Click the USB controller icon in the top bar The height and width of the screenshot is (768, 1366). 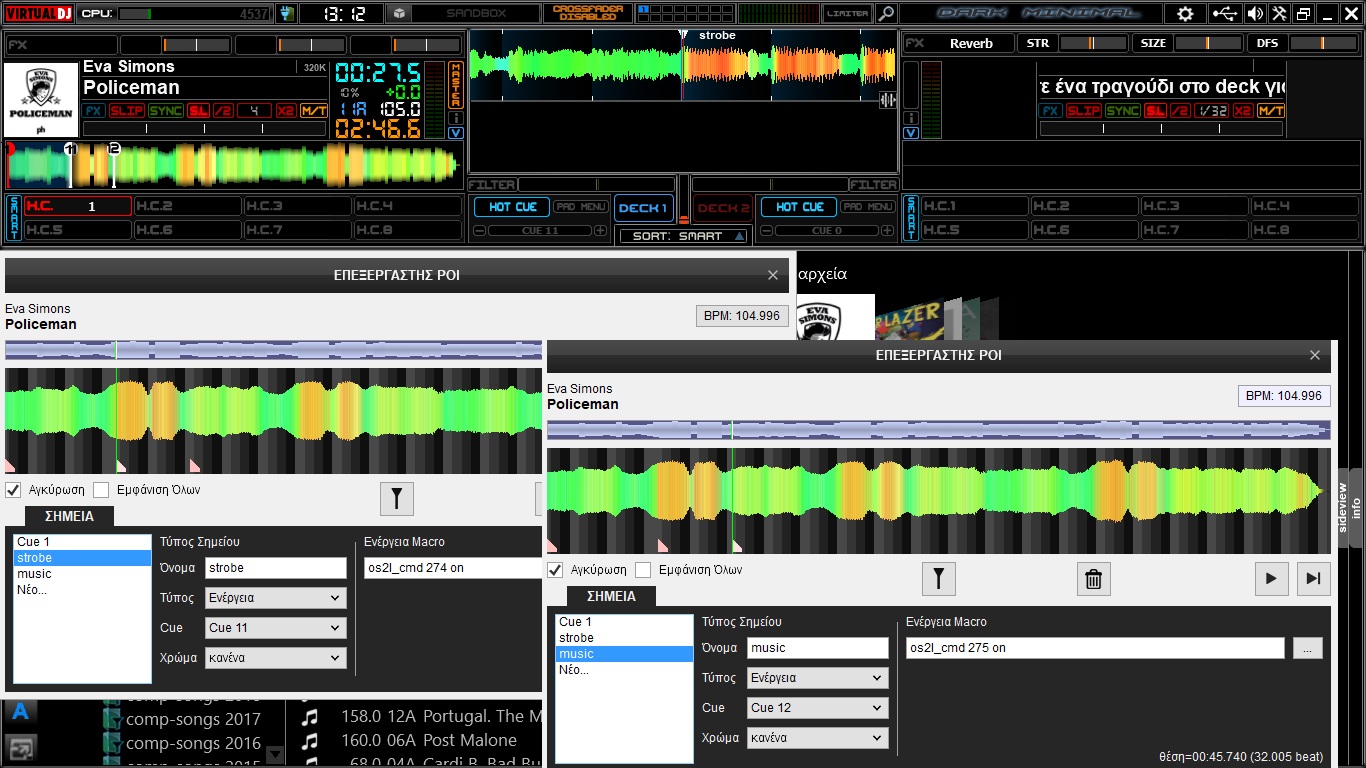[x=1224, y=14]
